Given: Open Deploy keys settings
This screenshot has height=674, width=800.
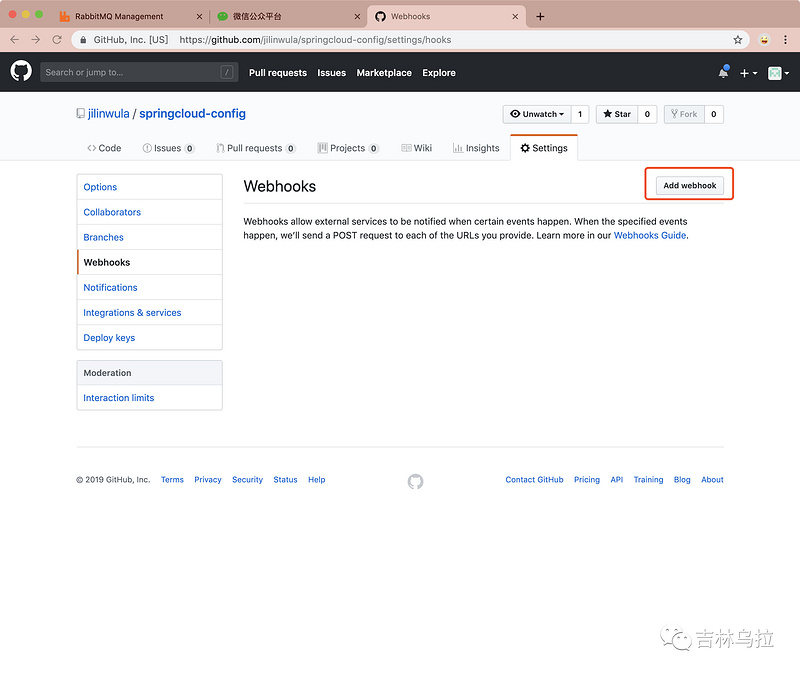Looking at the screenshot, I should (x=149, y=337).
